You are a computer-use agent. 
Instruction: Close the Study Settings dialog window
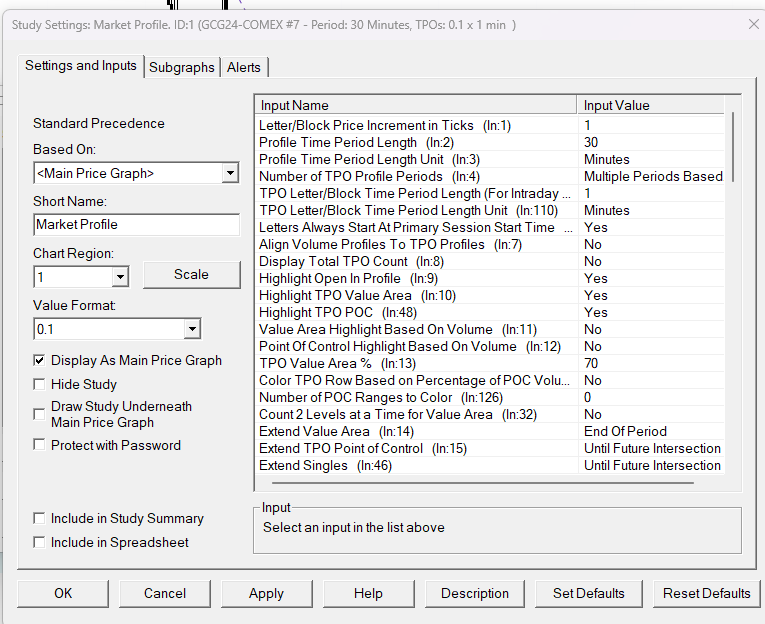752,24
